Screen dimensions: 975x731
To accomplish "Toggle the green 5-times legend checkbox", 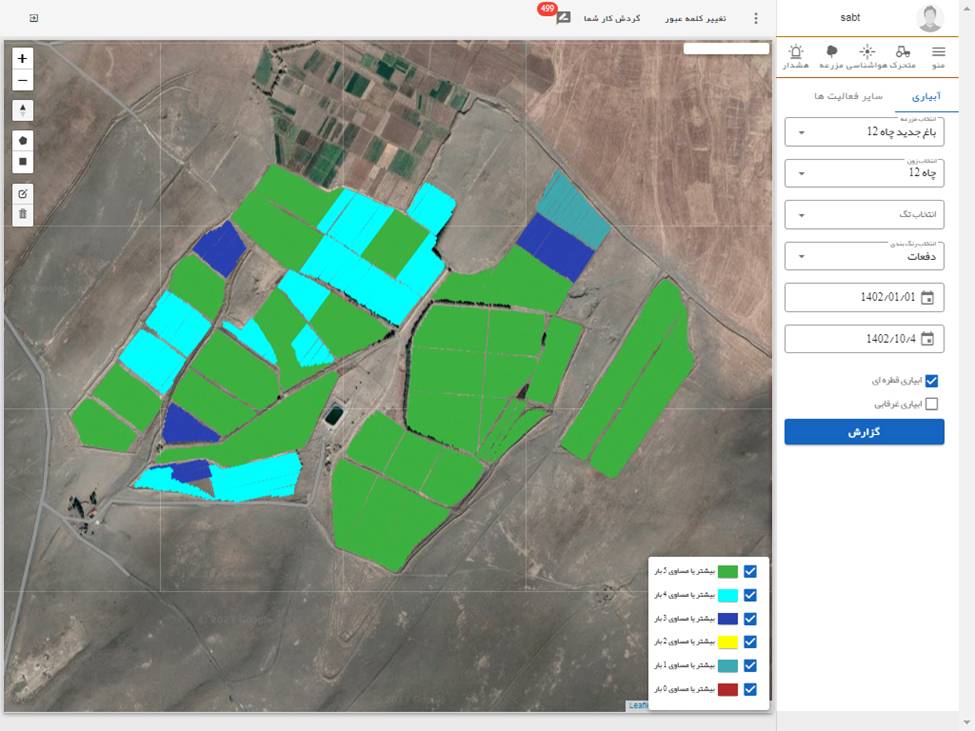I will pos(750,572).
